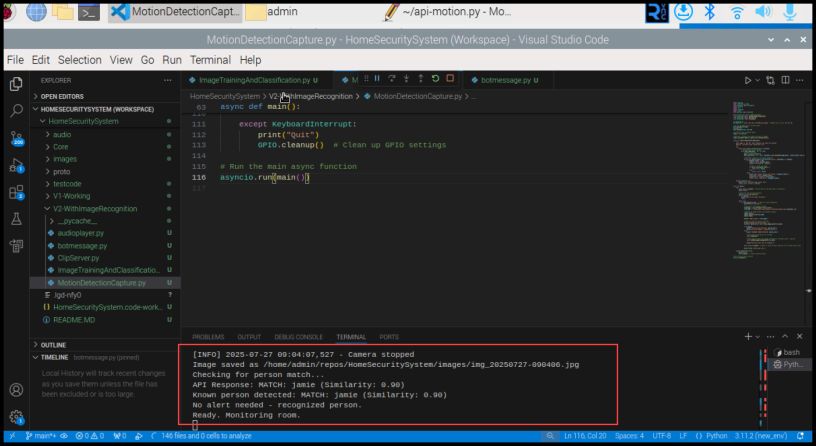Click main* branch in status bar

[41, 436]
